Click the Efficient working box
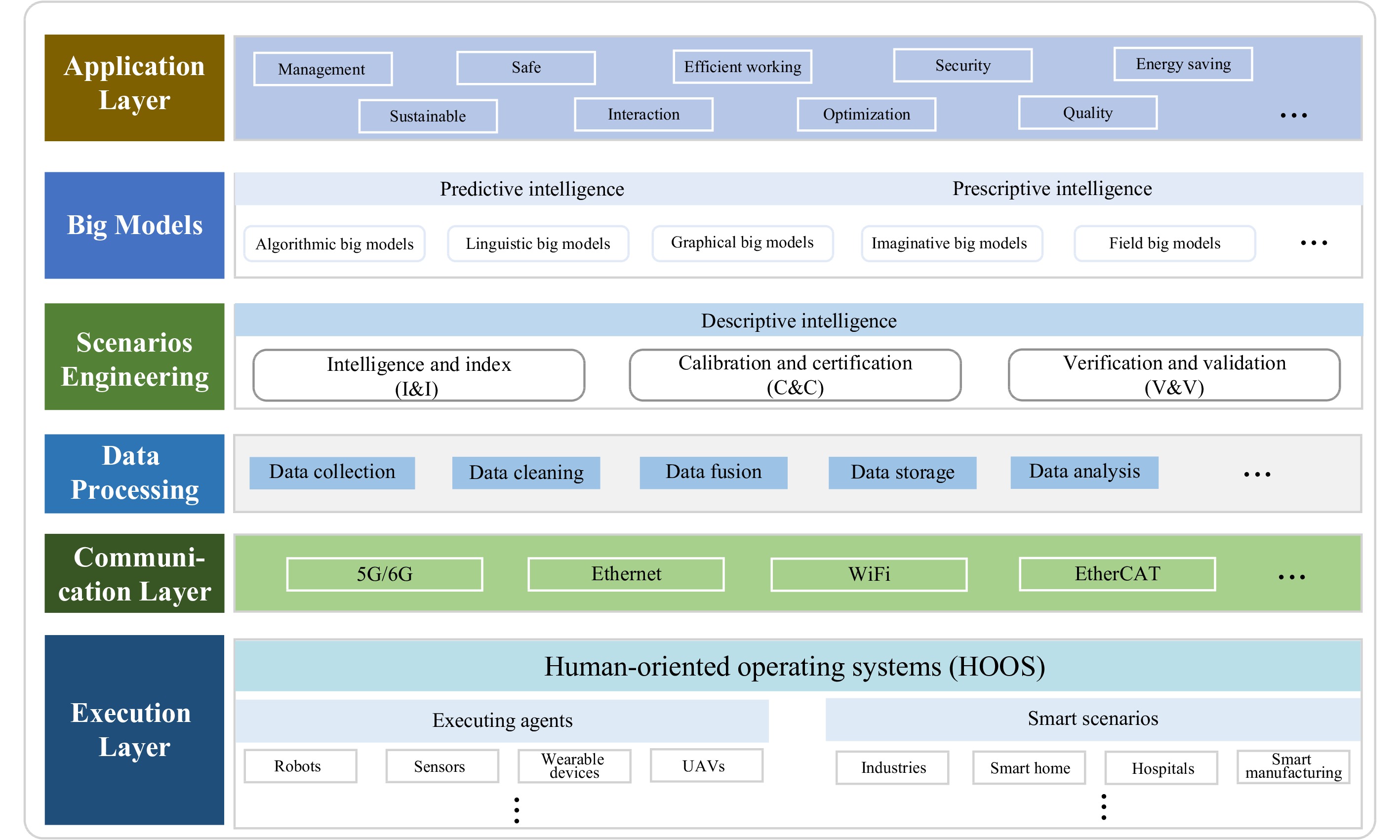The height and width of the screenshot is (840, 1400). 742,67
